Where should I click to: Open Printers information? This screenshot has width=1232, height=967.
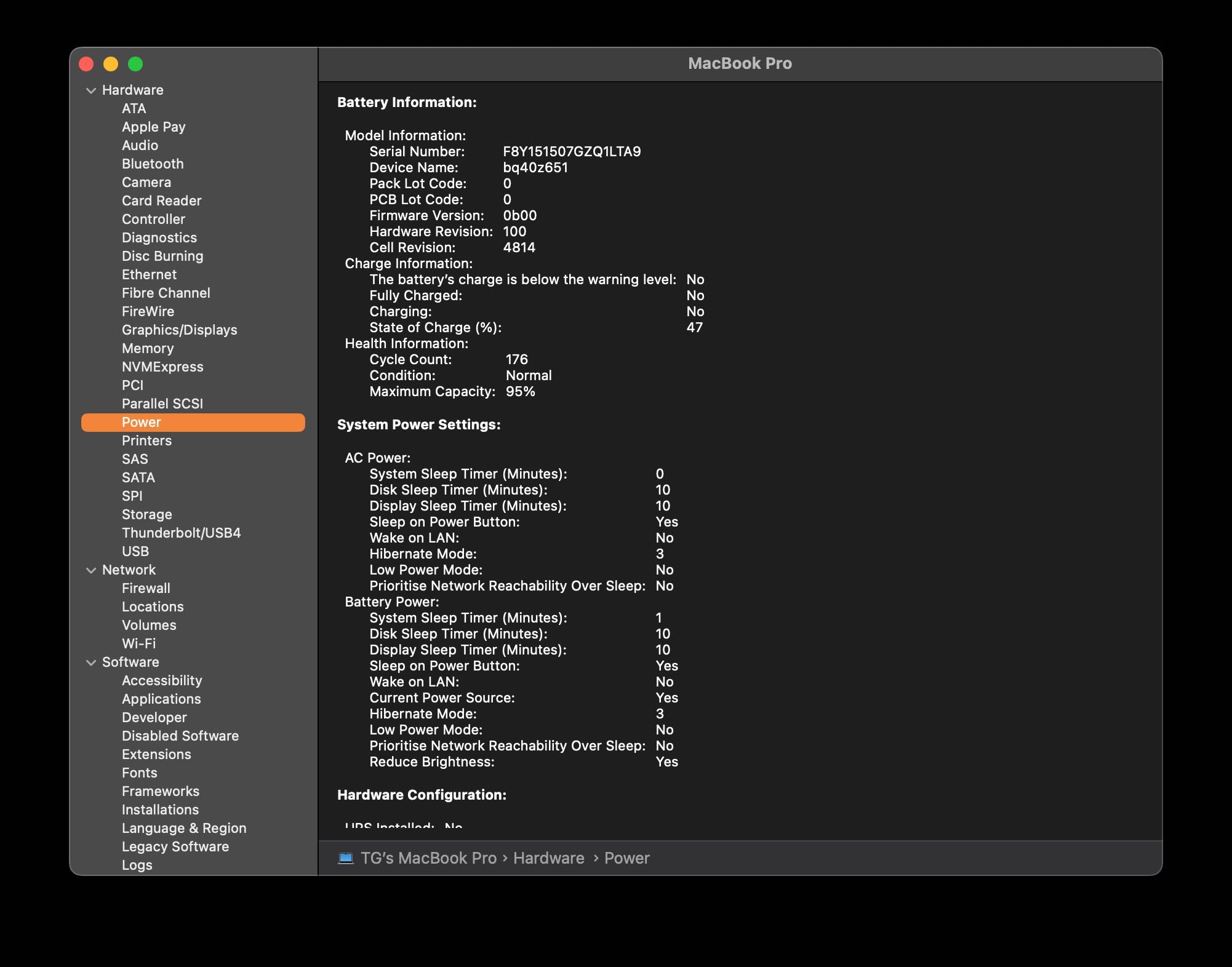(146, 440)
